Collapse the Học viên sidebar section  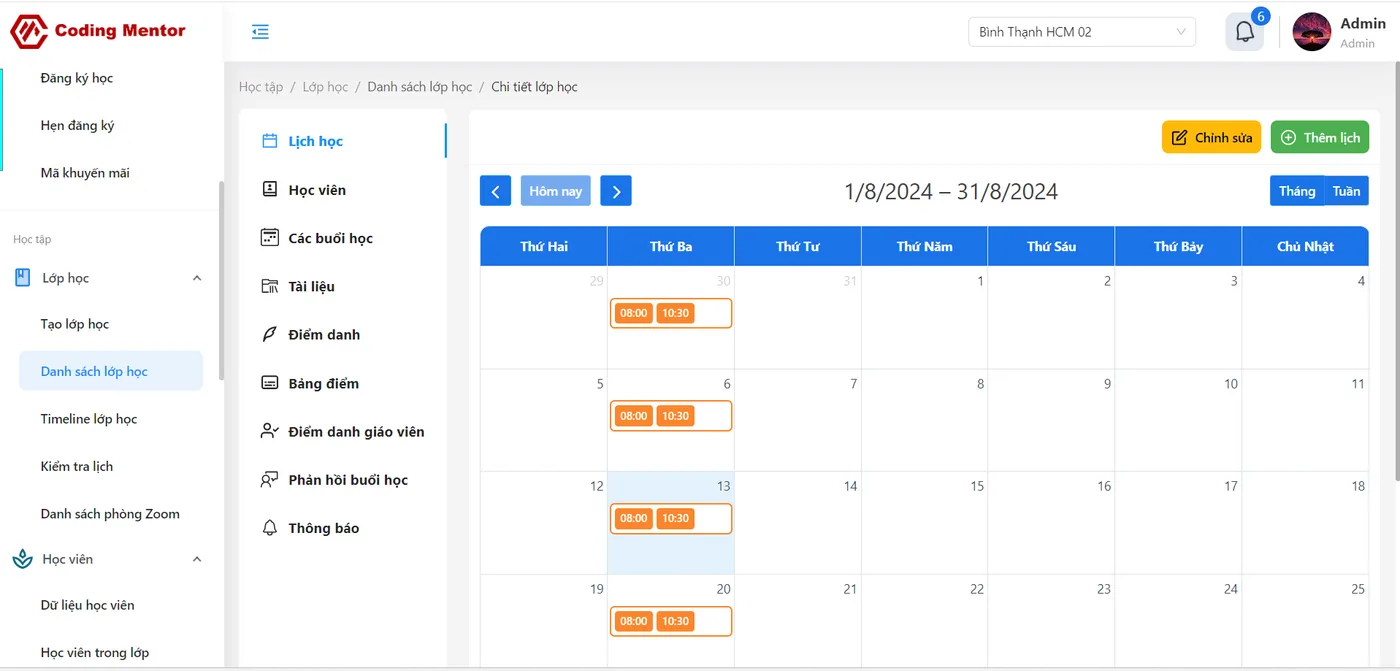click(197, 559)
